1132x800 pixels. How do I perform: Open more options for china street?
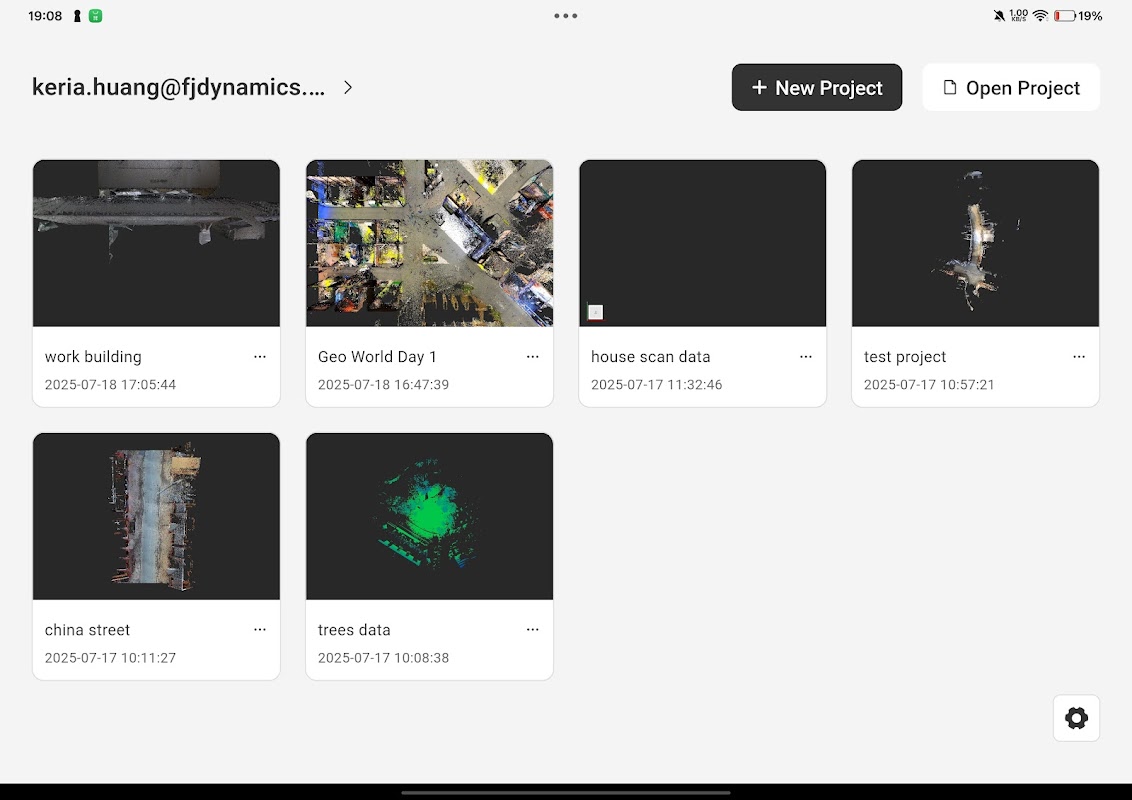coord(260,630)
